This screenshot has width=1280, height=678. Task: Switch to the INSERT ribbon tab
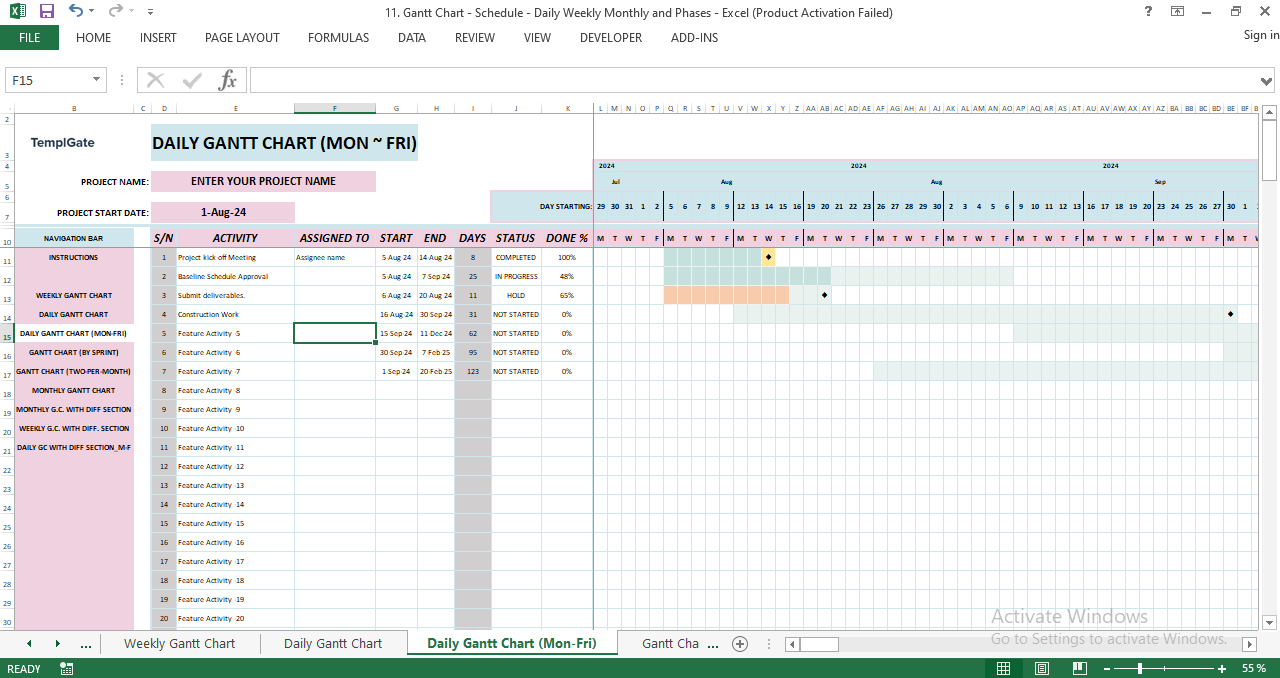click(158, 38)
